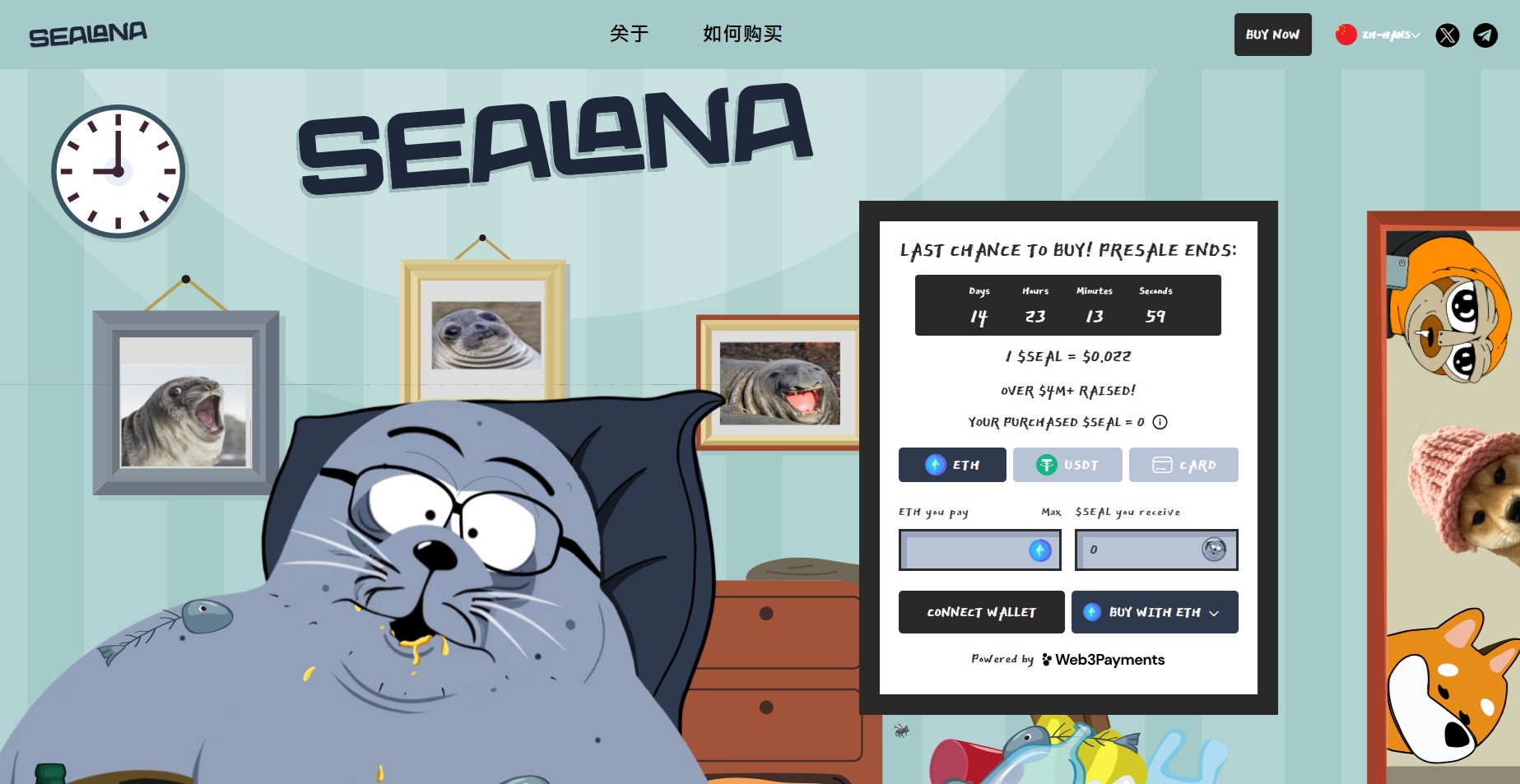Open the Telegram social icon

pos(1485,35)
